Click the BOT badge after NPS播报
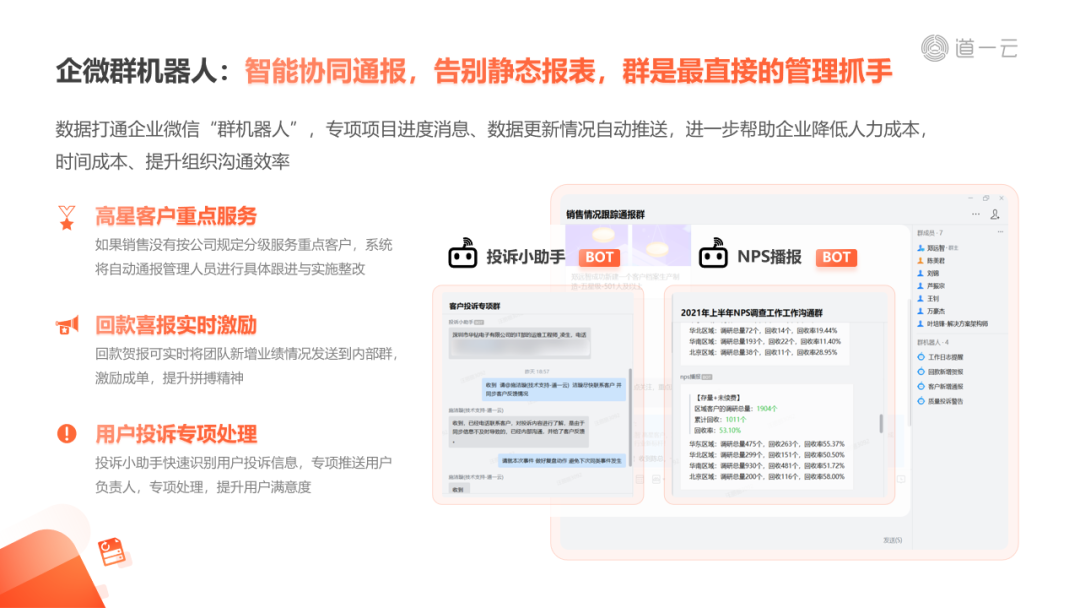This screenshot has height=608, width=1080. [x=836, y=257]
